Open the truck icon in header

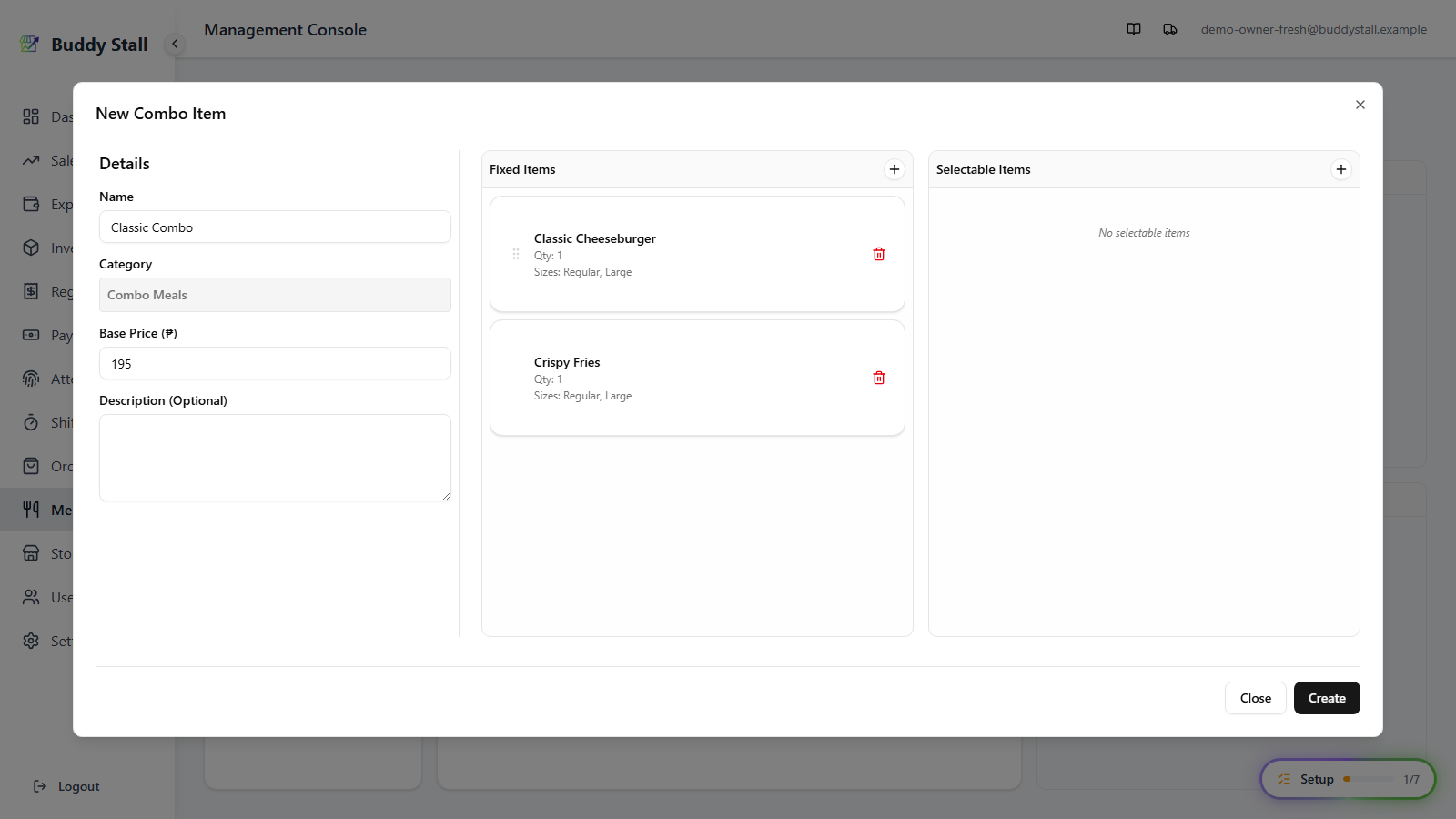1170,29
